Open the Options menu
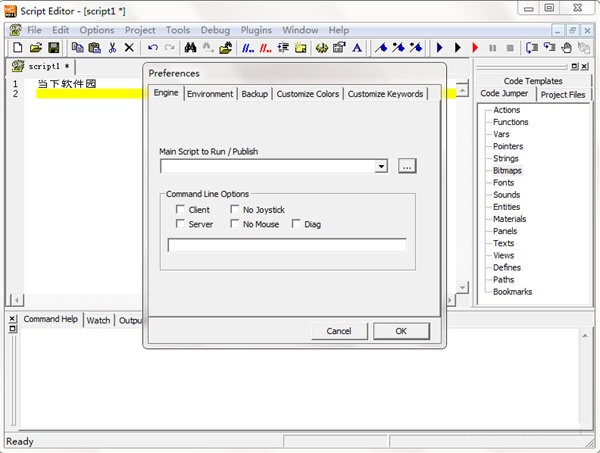Image resolution: width=600 pixels, height=453 pixels. pyautogui.click(x=97, y=30)
